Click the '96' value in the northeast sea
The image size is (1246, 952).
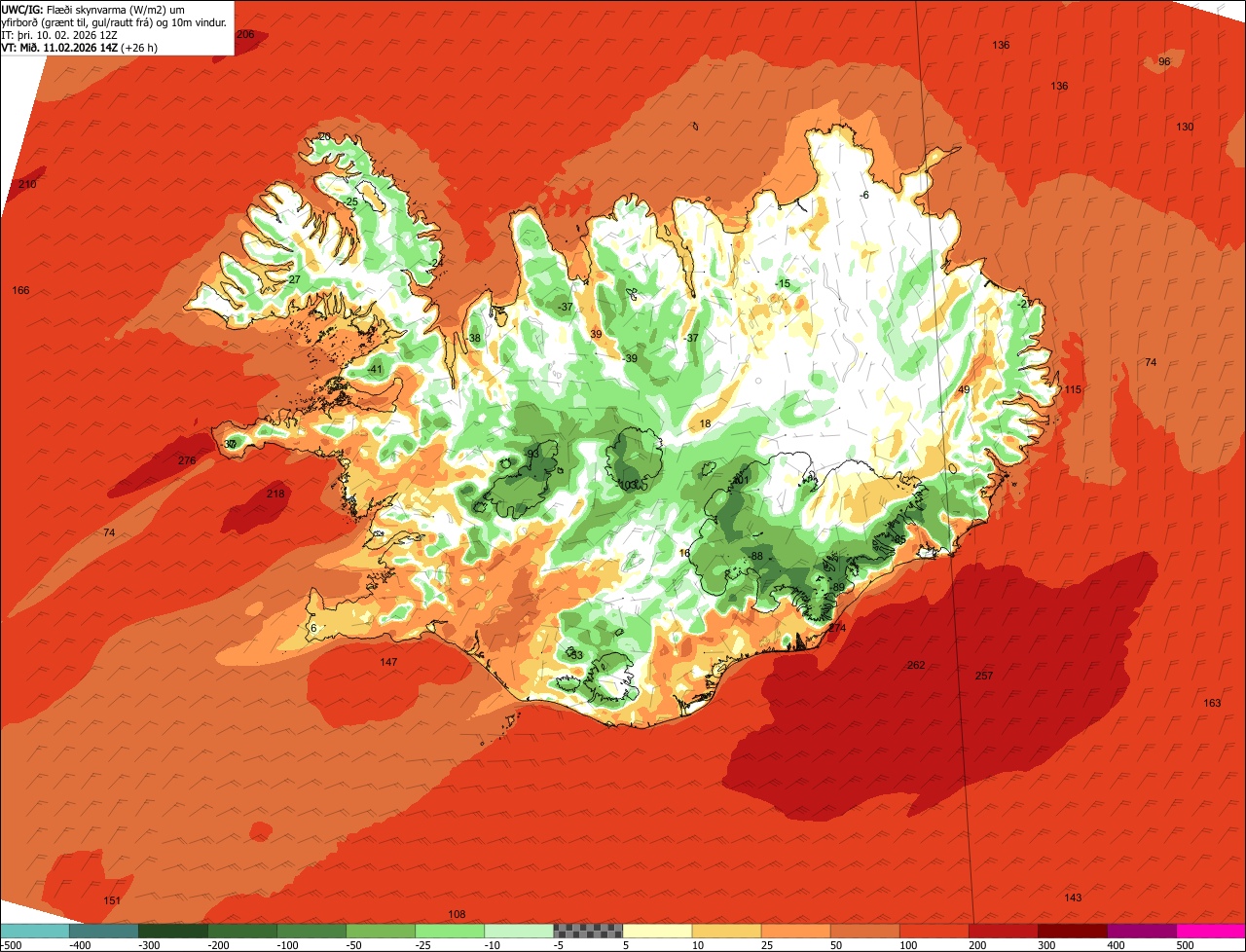coord(1164,61)
